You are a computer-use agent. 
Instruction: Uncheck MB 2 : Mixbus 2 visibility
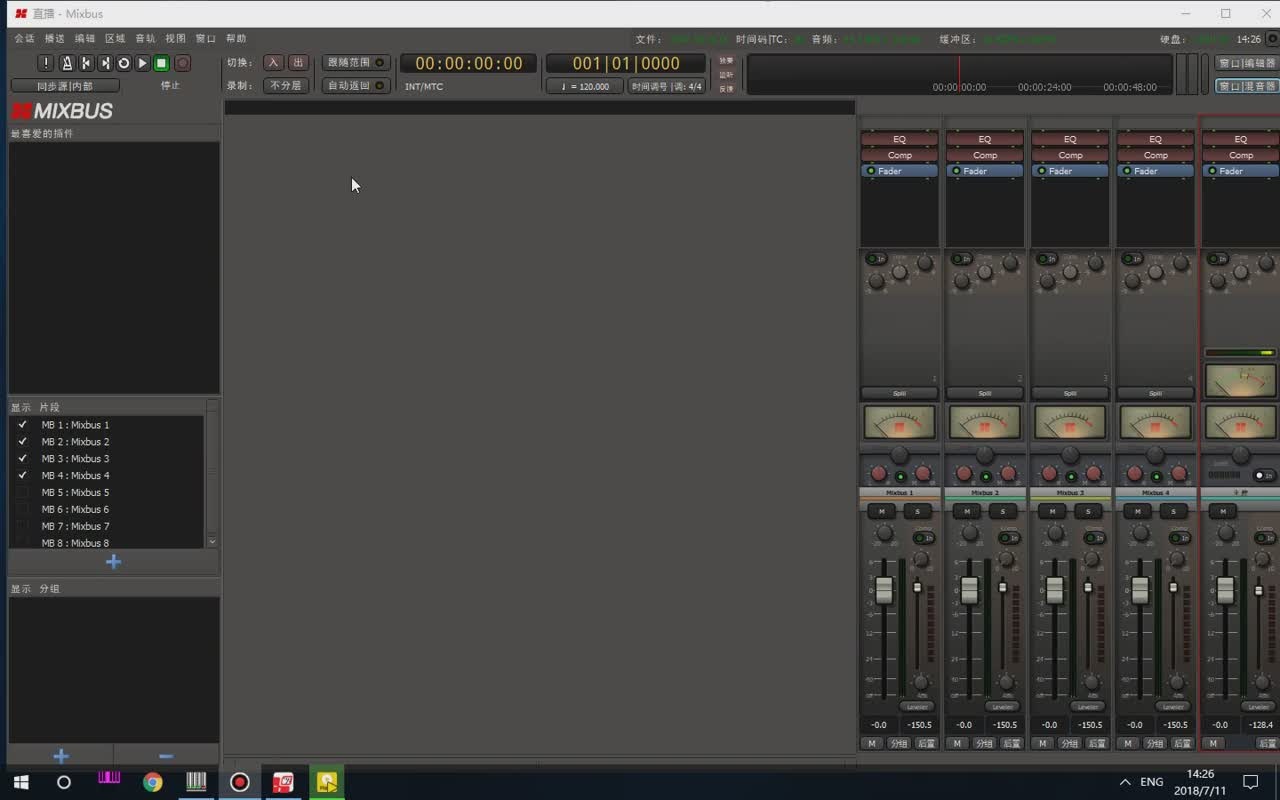pos(22,442)
